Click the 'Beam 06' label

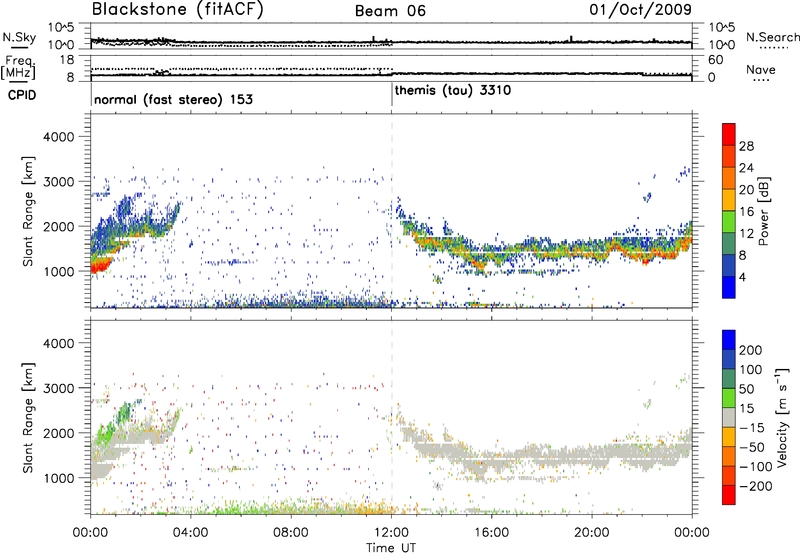click(x=390, y=11)
